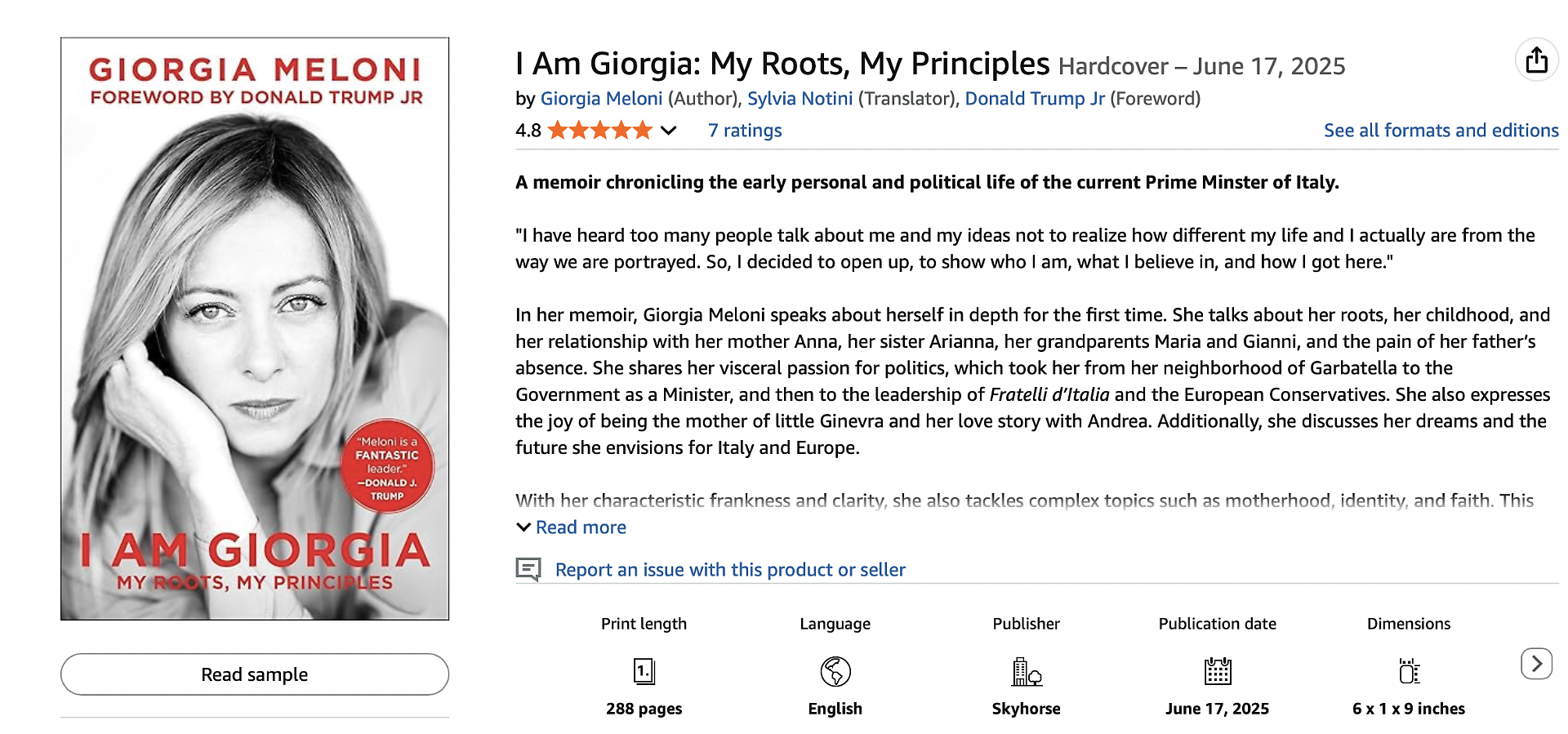This screenshot has height=734, width=1568.
Task: Expand the description with Read more
Action: tap(580, 527)
